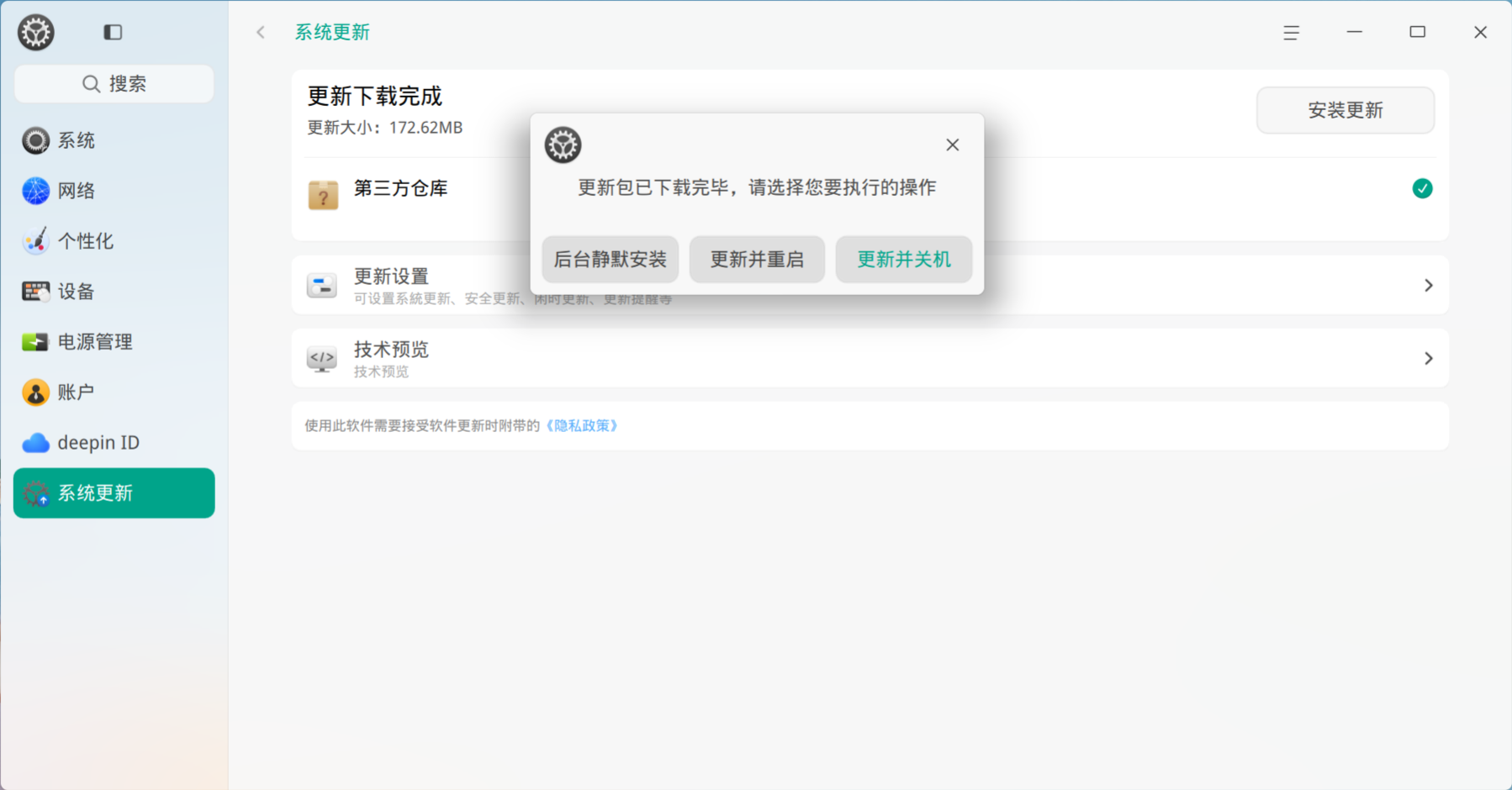Open the hamburger menu in title bar
The image size is (1512, 790).
[x=1291, y=32]
